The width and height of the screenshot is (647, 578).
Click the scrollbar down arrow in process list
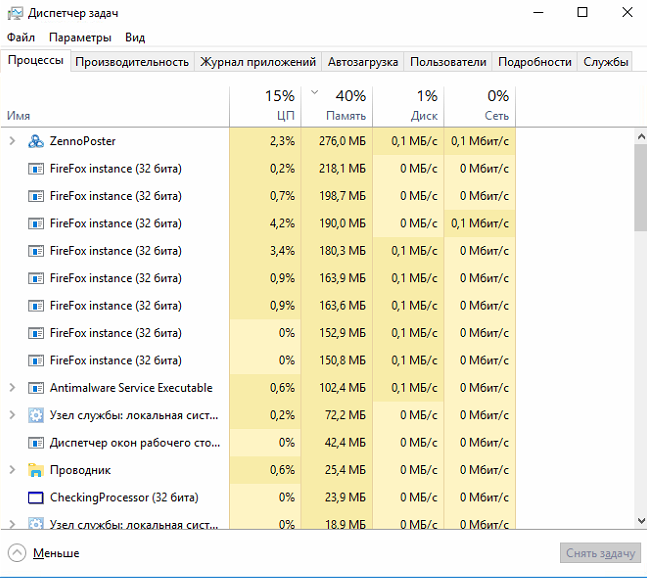[x=641, y=521]
